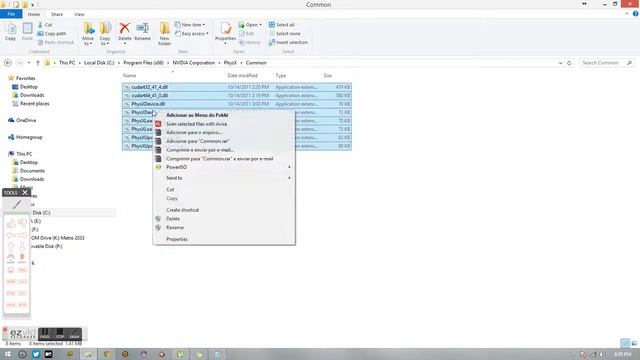Open the File ribbon tab

(11, 14)
